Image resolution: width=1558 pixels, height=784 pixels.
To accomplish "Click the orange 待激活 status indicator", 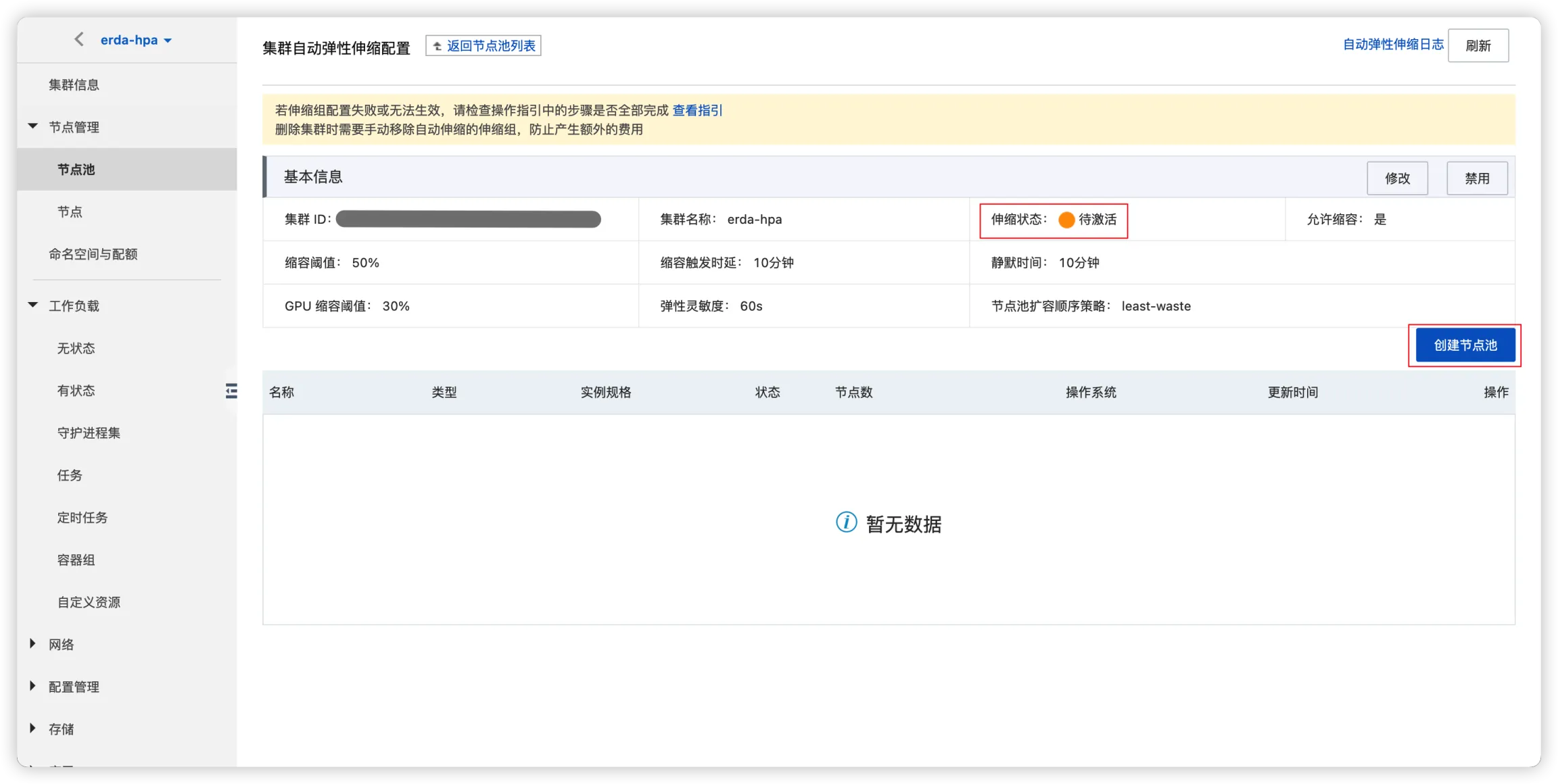I will 1066,220.
